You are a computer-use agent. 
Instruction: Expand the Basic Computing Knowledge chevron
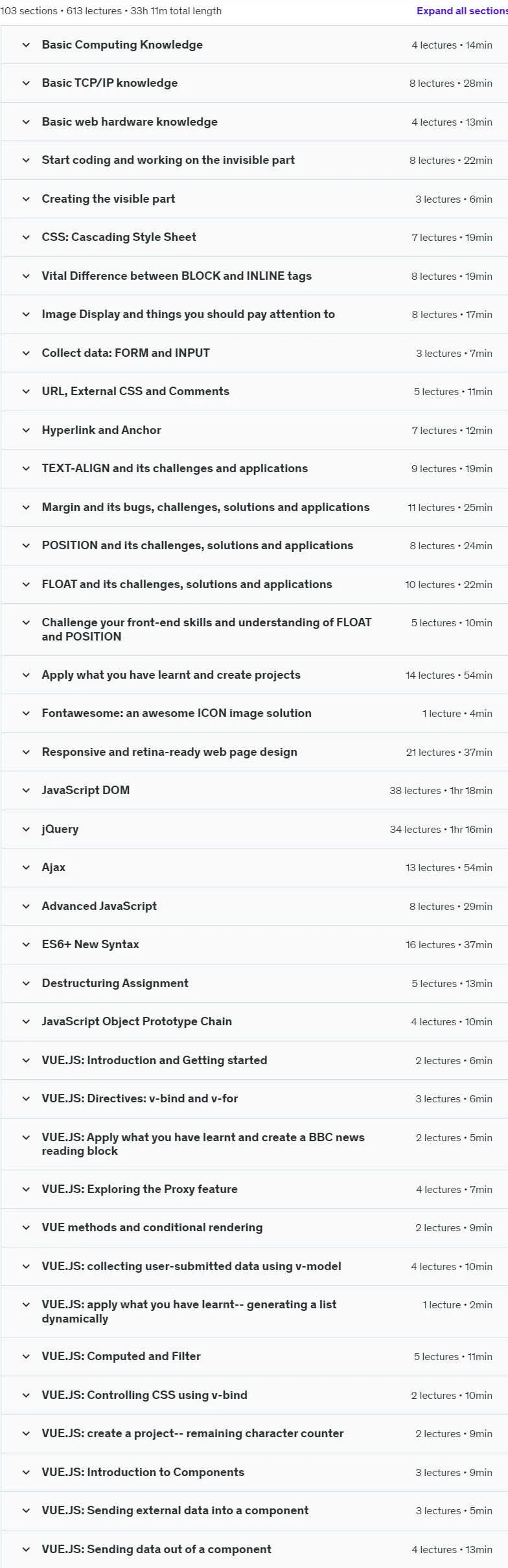[x=26, y=45]
